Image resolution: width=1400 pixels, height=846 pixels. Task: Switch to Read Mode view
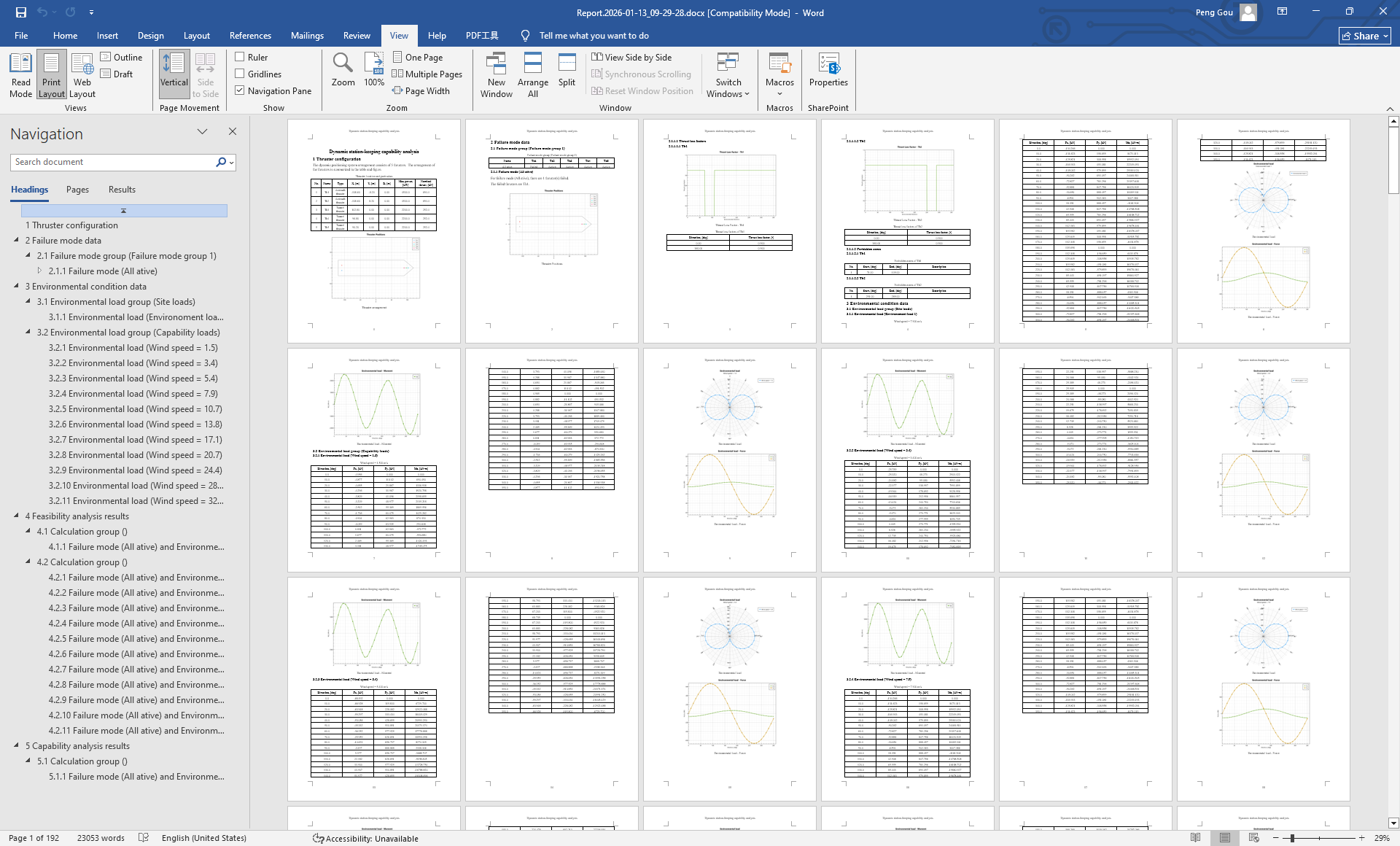coord(20,74)
